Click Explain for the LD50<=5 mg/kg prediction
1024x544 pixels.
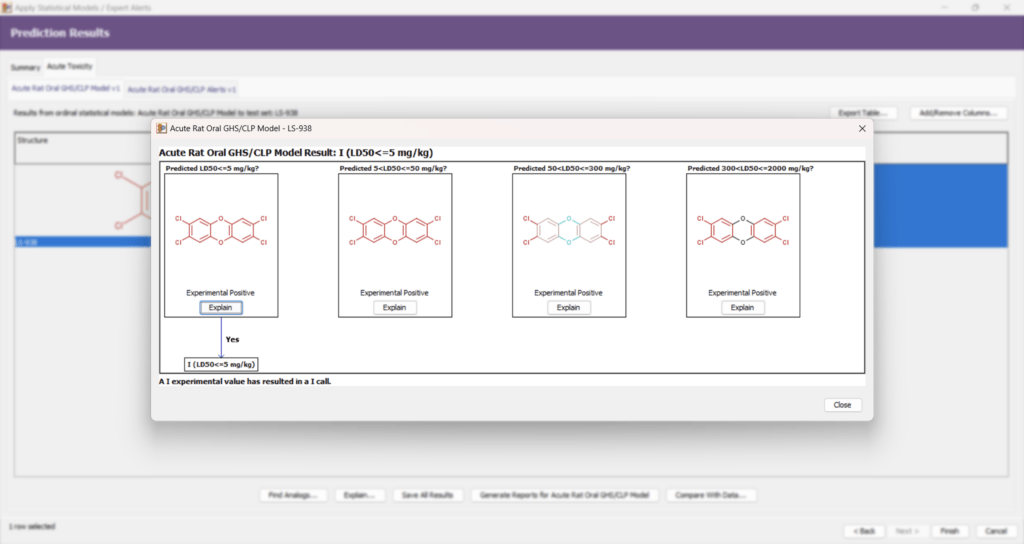pyautogui.click(x=220, y=307)
